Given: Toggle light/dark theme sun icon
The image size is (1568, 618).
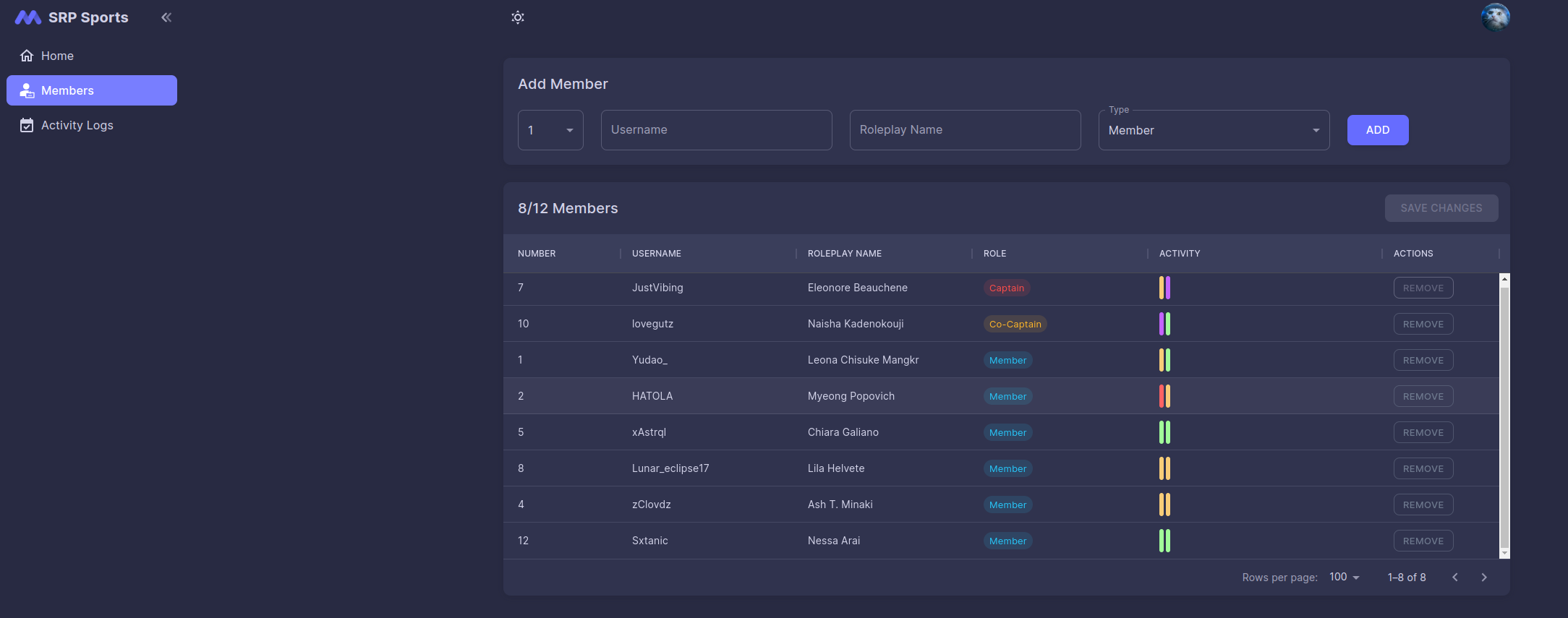Looking at the screenshot, I should (518, 17).
